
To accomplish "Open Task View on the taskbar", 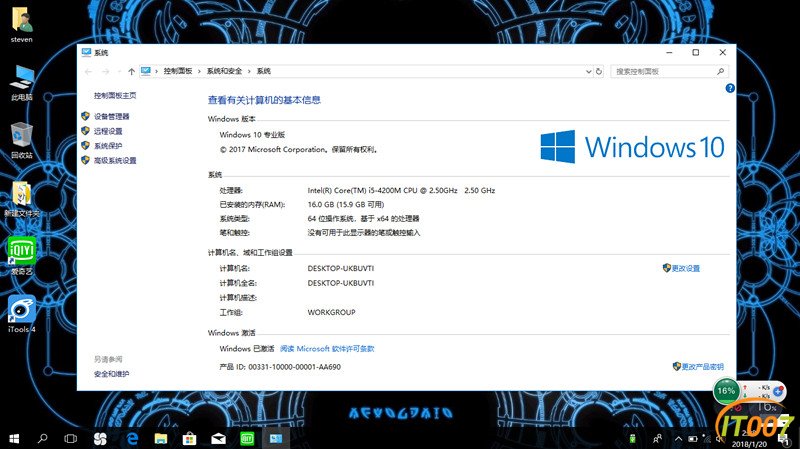I will click(71, 439).
